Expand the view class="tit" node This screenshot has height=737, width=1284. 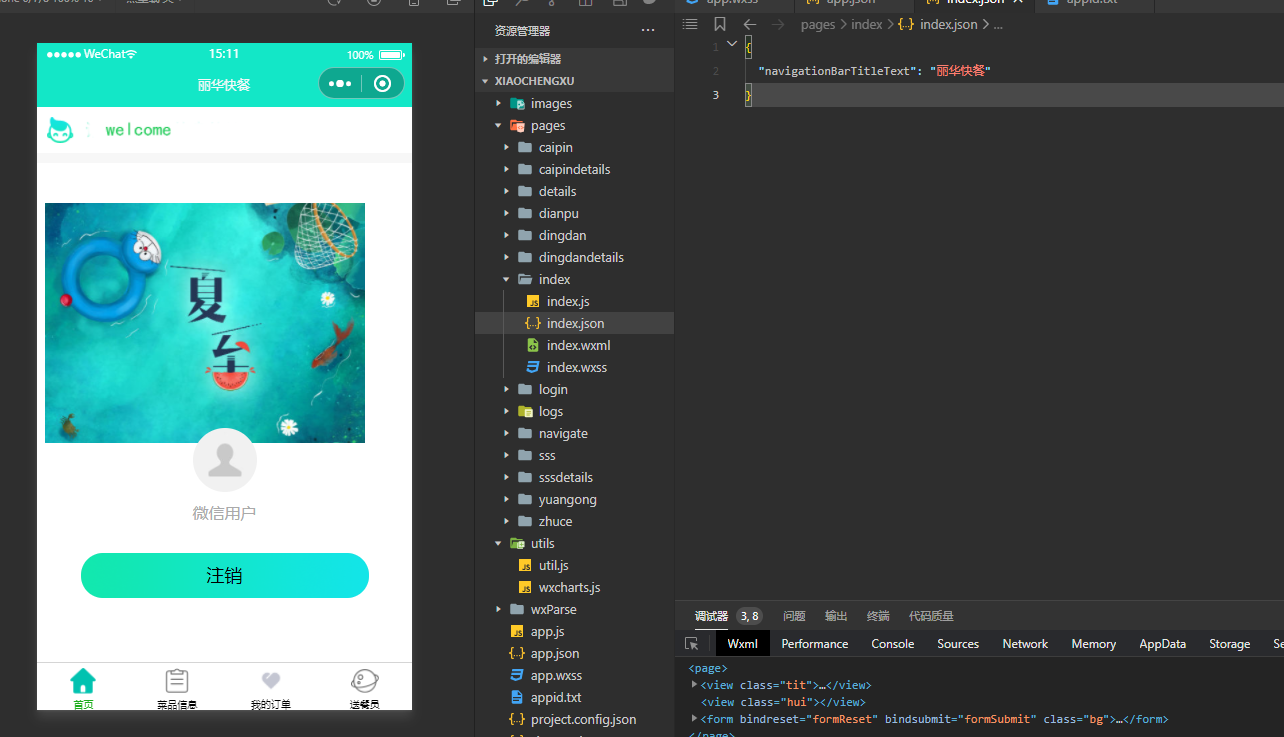(x=695, y=685)
